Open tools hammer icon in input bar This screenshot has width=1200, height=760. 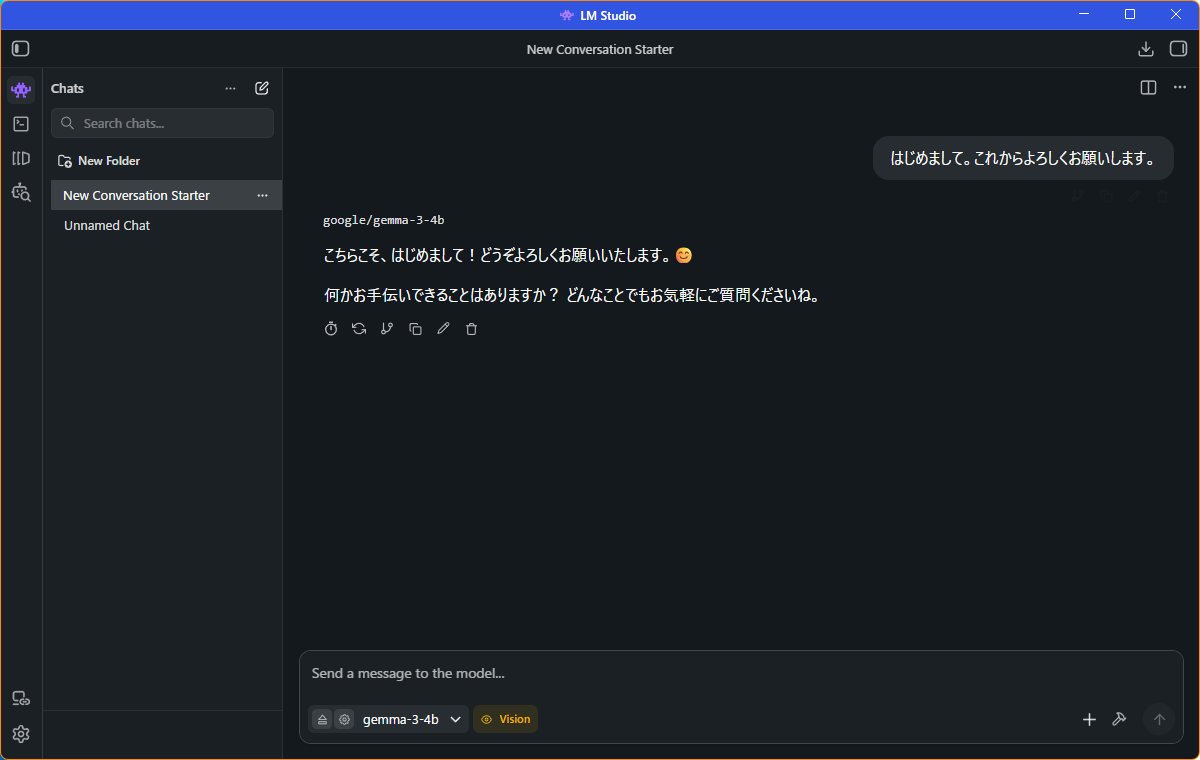(1119, 719)
